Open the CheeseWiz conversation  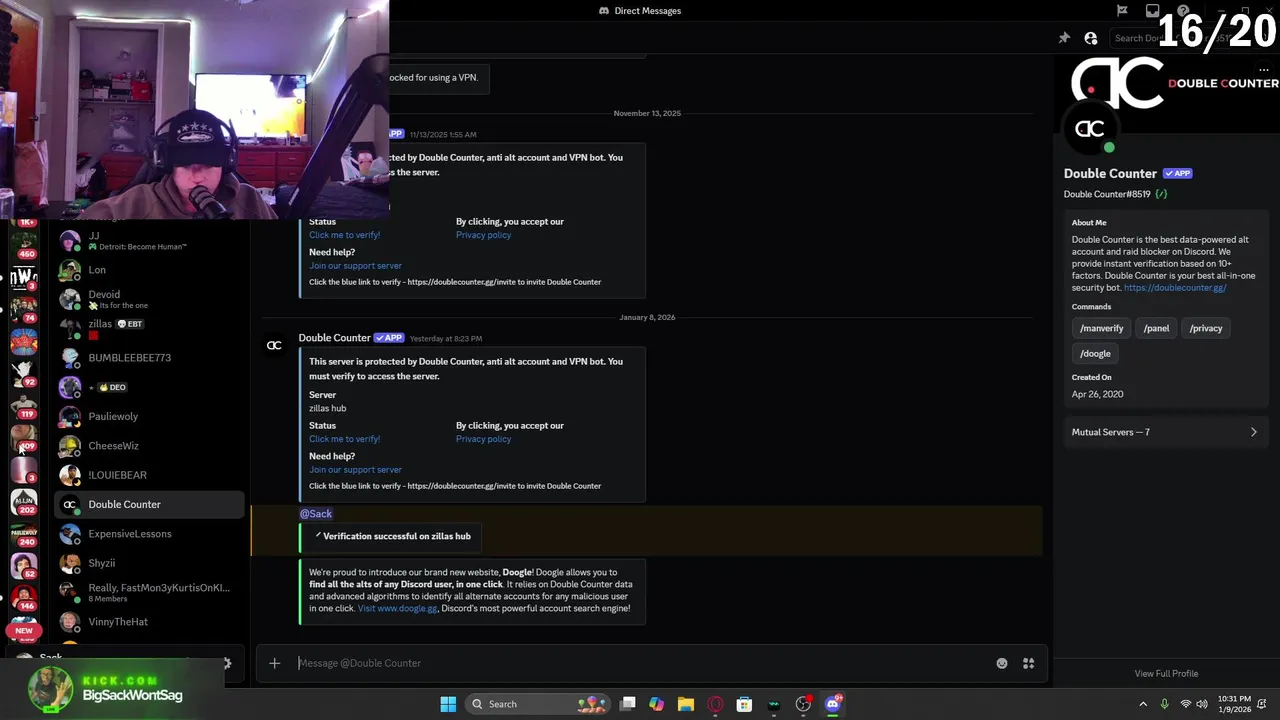[x=148, y=446]
